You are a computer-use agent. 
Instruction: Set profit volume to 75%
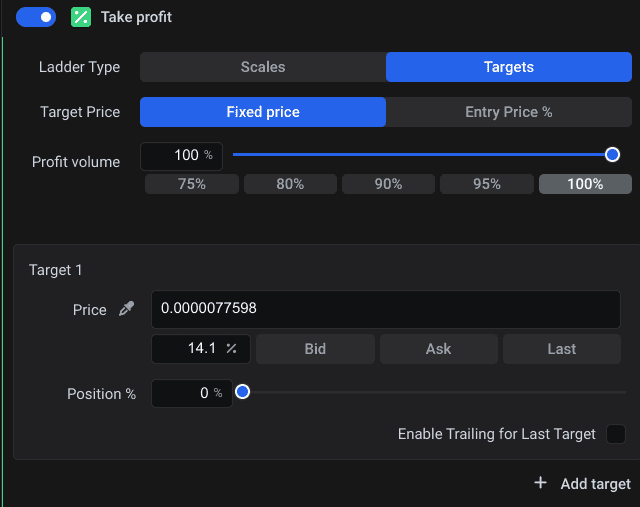192,184
